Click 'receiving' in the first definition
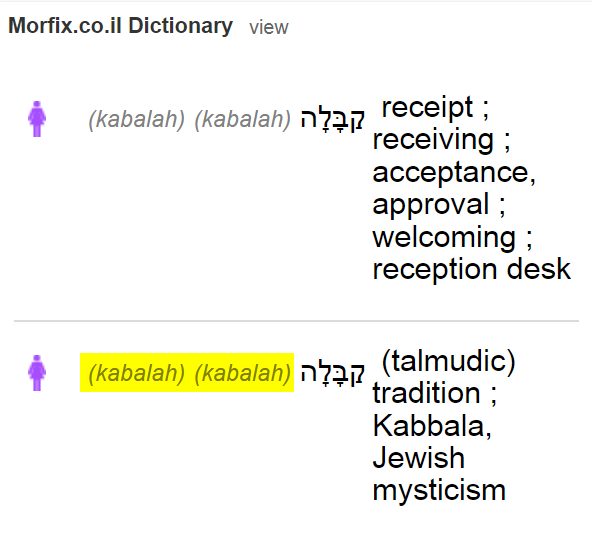 coord(433,140)
